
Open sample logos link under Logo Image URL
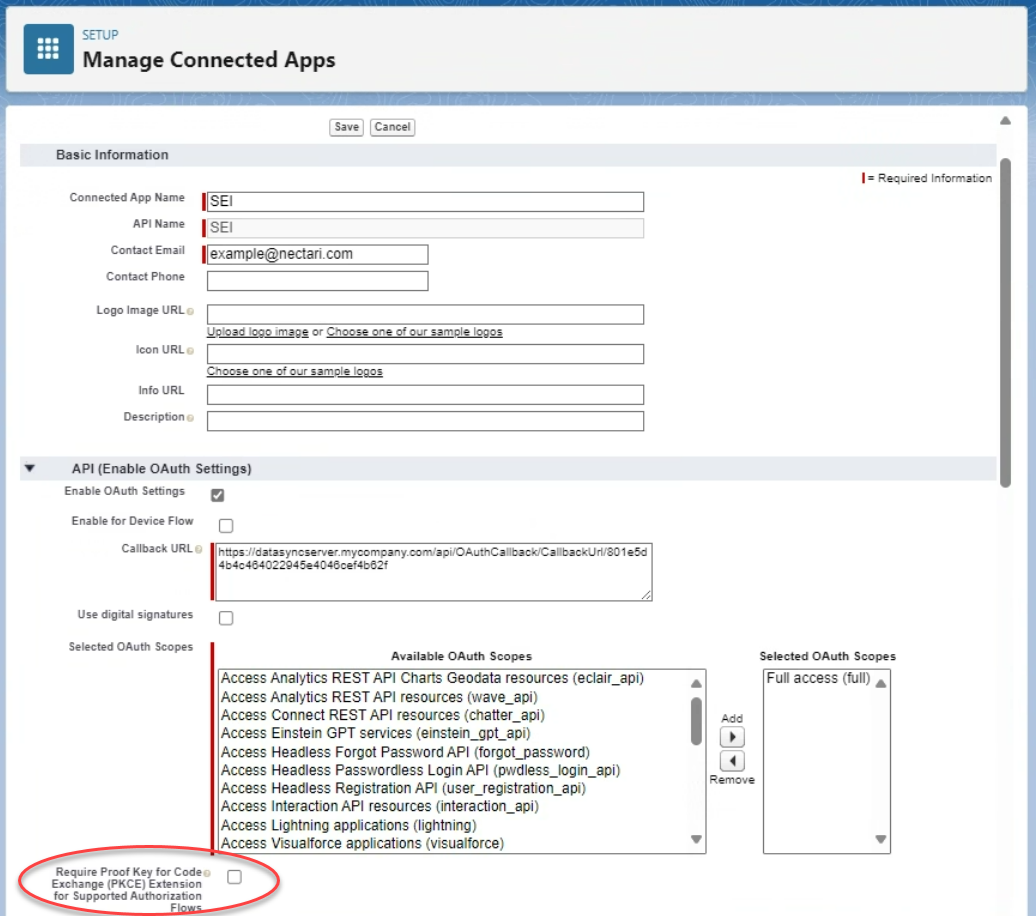click(414, 332)
